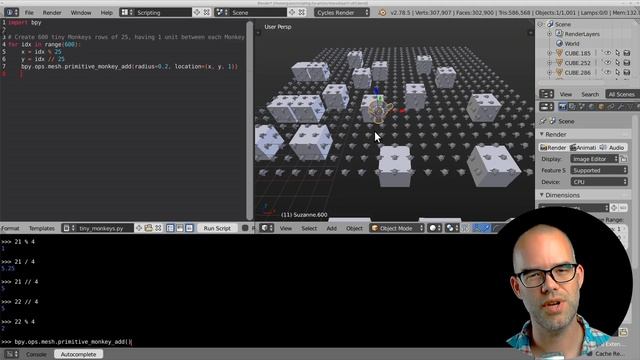Add a new scene with plus icon
The width and height of the screenshot is (640, 360).
click(291, 12)
